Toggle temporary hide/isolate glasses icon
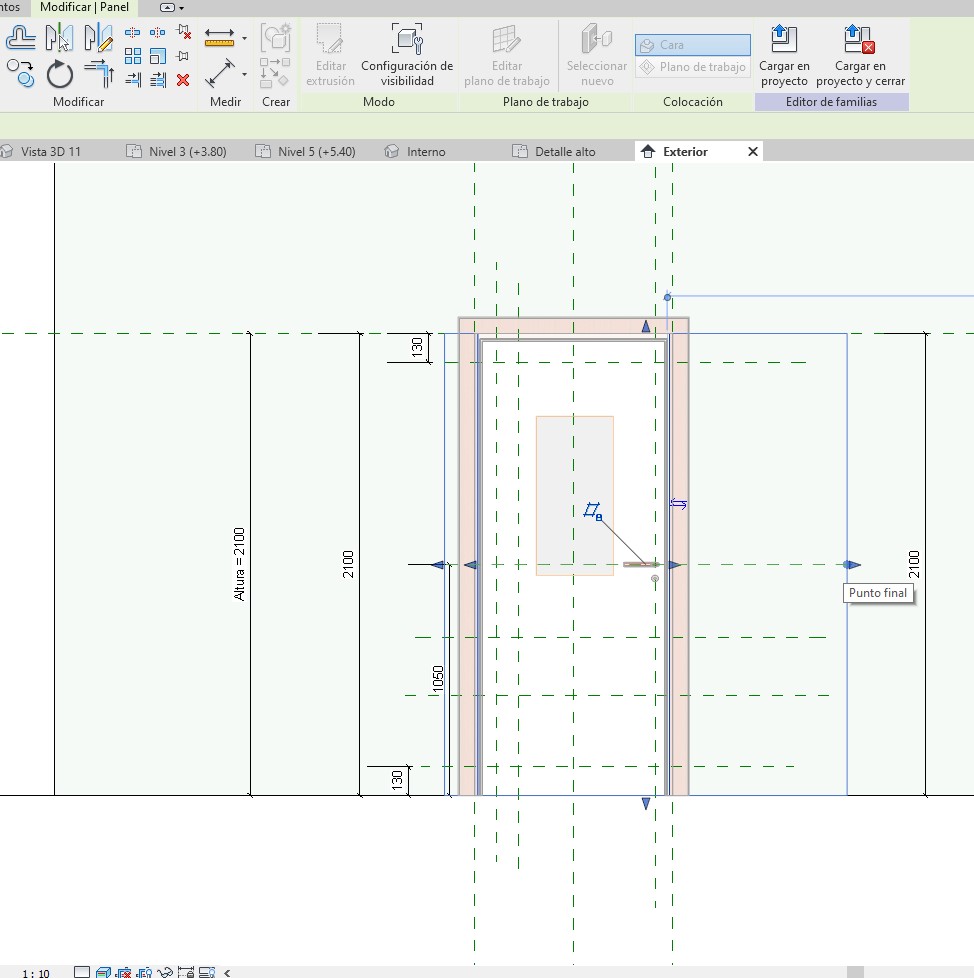974x978 pixels. 166,972
